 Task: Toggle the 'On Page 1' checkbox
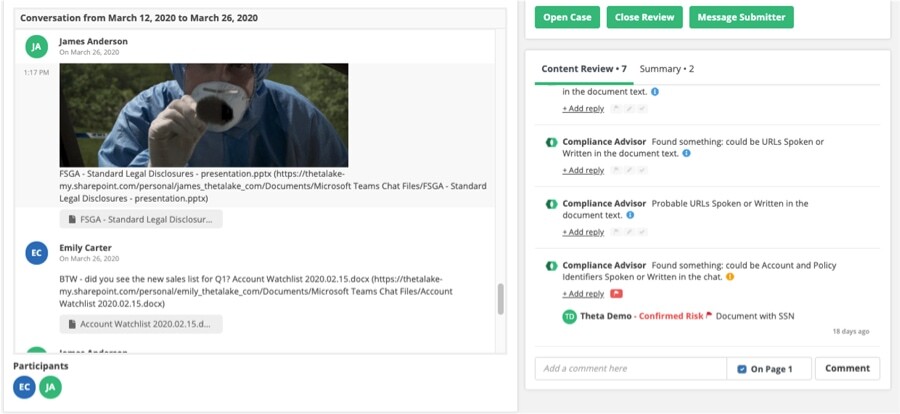tap(742, 369)
